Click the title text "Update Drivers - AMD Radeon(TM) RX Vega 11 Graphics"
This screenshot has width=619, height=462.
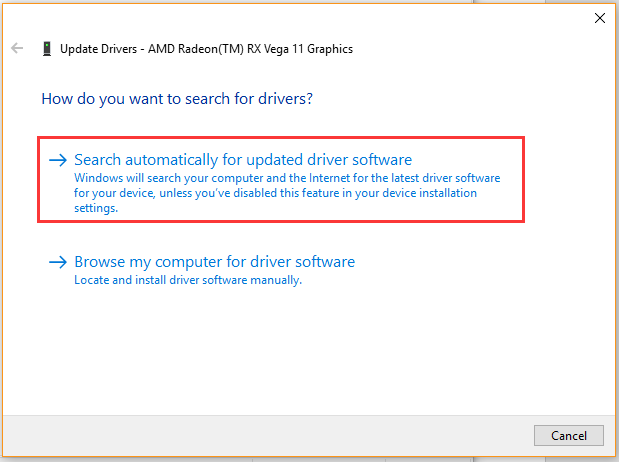pos(206,49)
